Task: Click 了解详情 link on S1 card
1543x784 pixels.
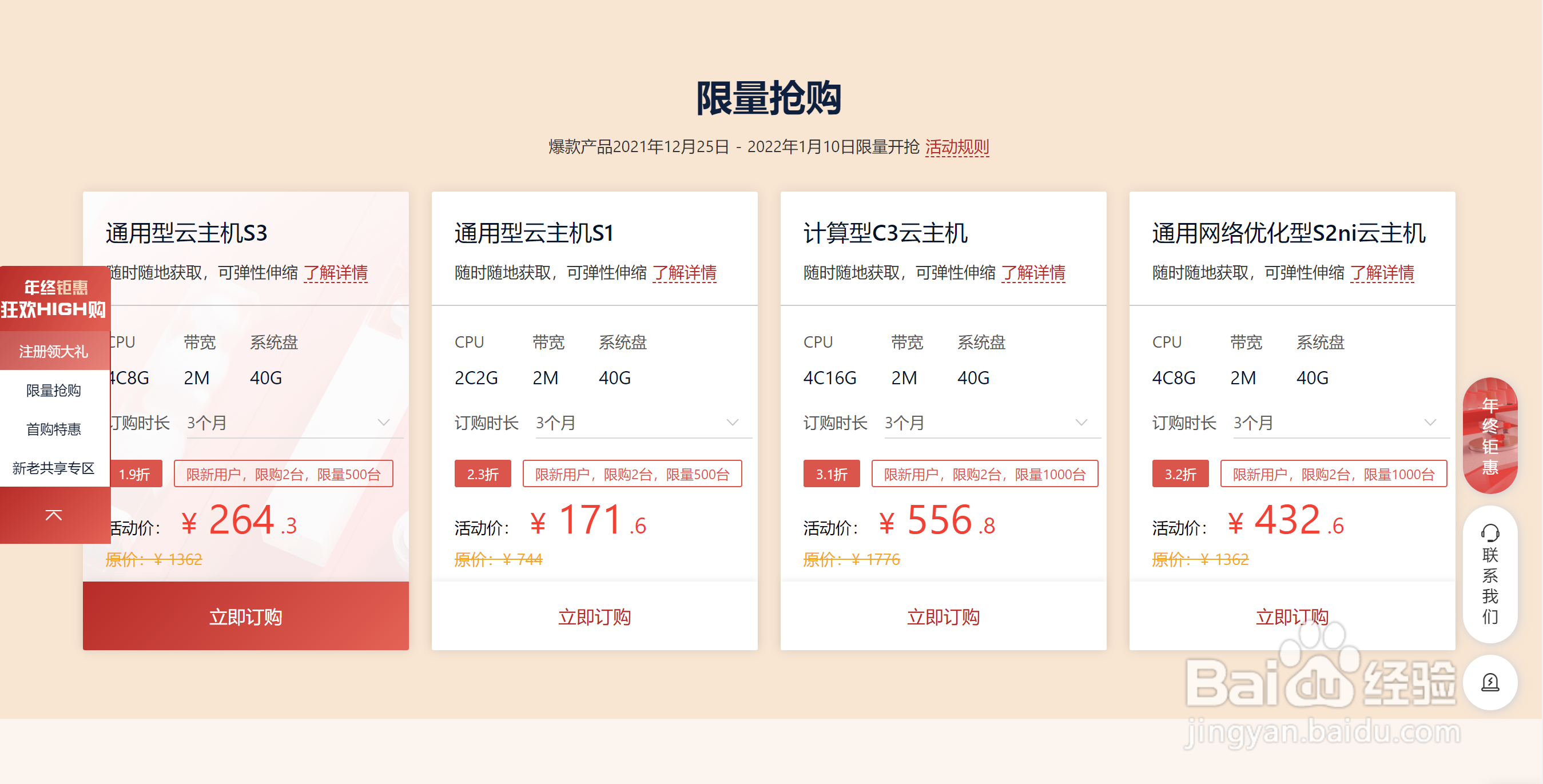Action: (x=684, y=273)
